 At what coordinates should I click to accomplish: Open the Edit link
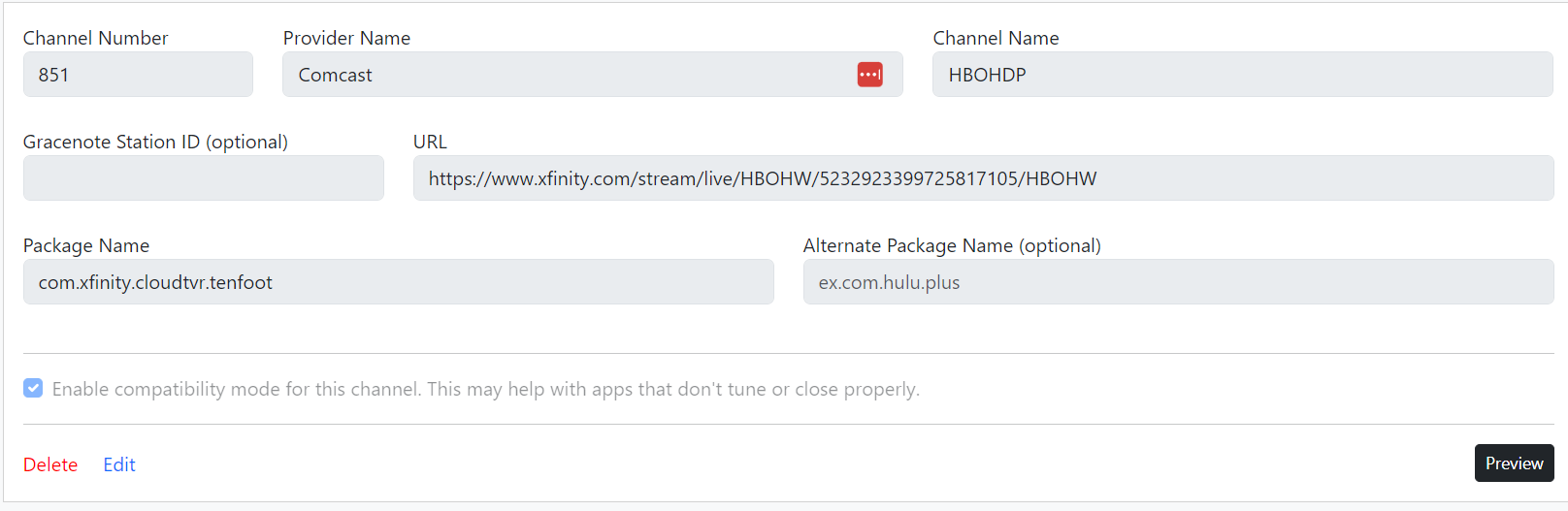119,464
